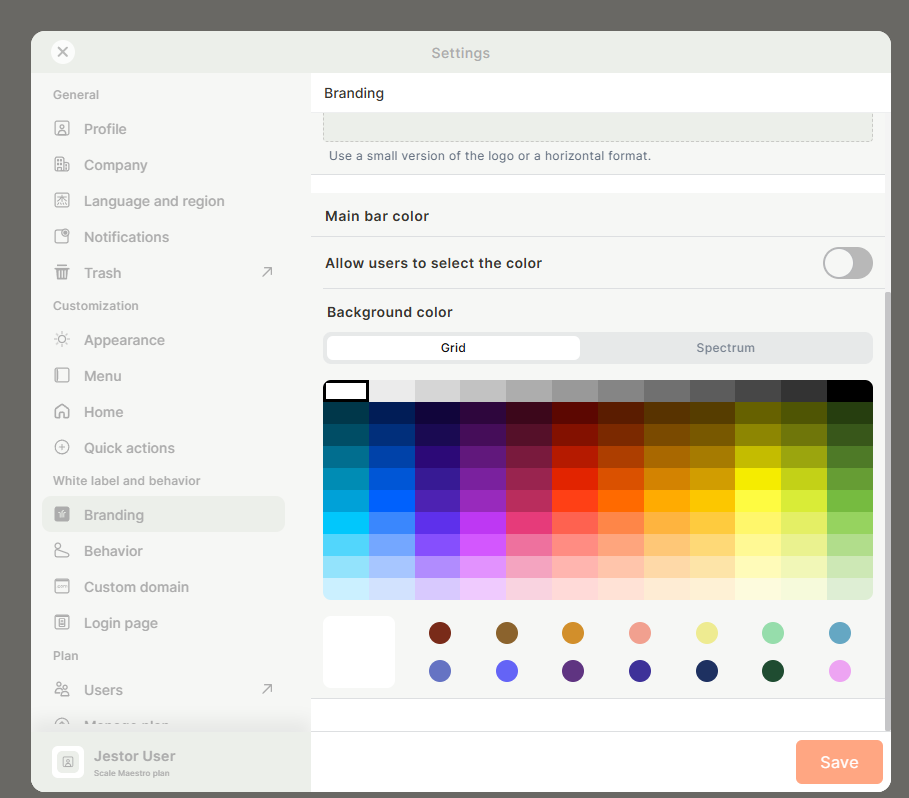Viewport: 909px width, 798px height.
Task: Pick the bright periwinkle preset circle
Action: click(x=507, y=671)
